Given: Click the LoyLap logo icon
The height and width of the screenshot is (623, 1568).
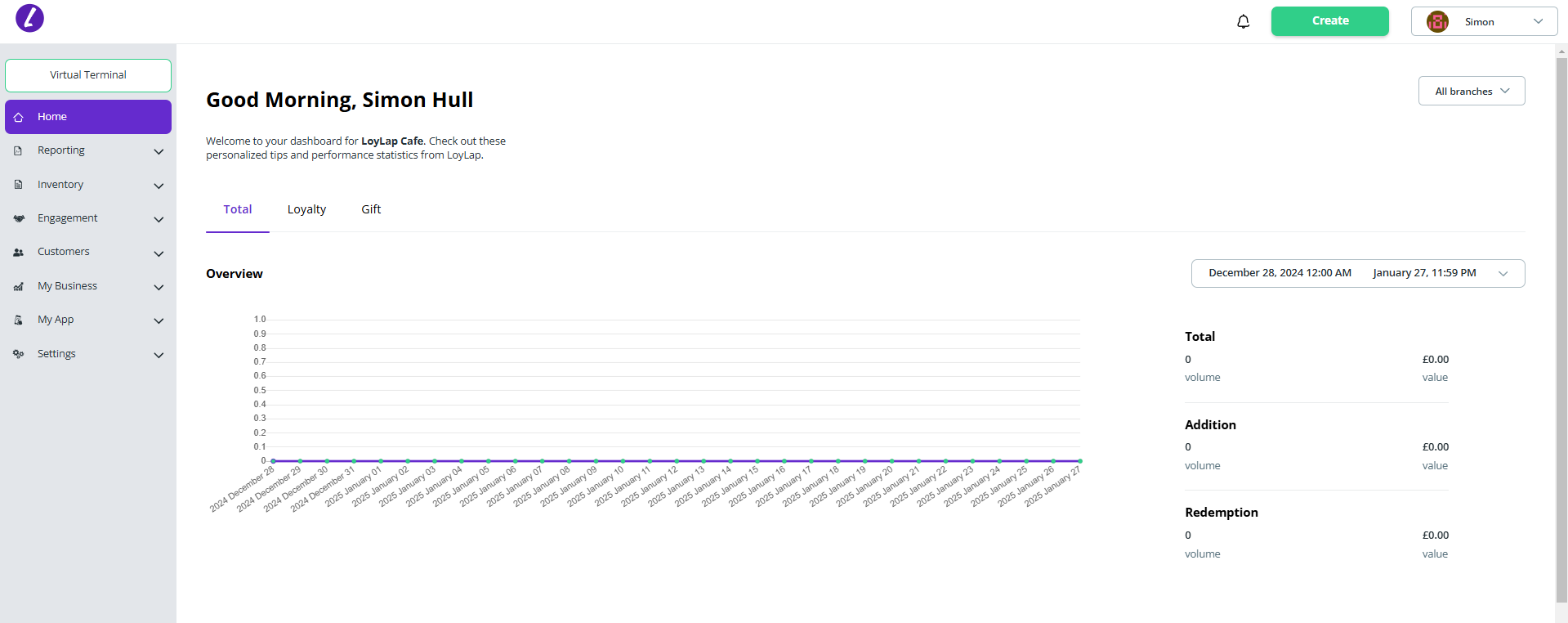Looking at the screenshot, I should click(x=29, y=18).
